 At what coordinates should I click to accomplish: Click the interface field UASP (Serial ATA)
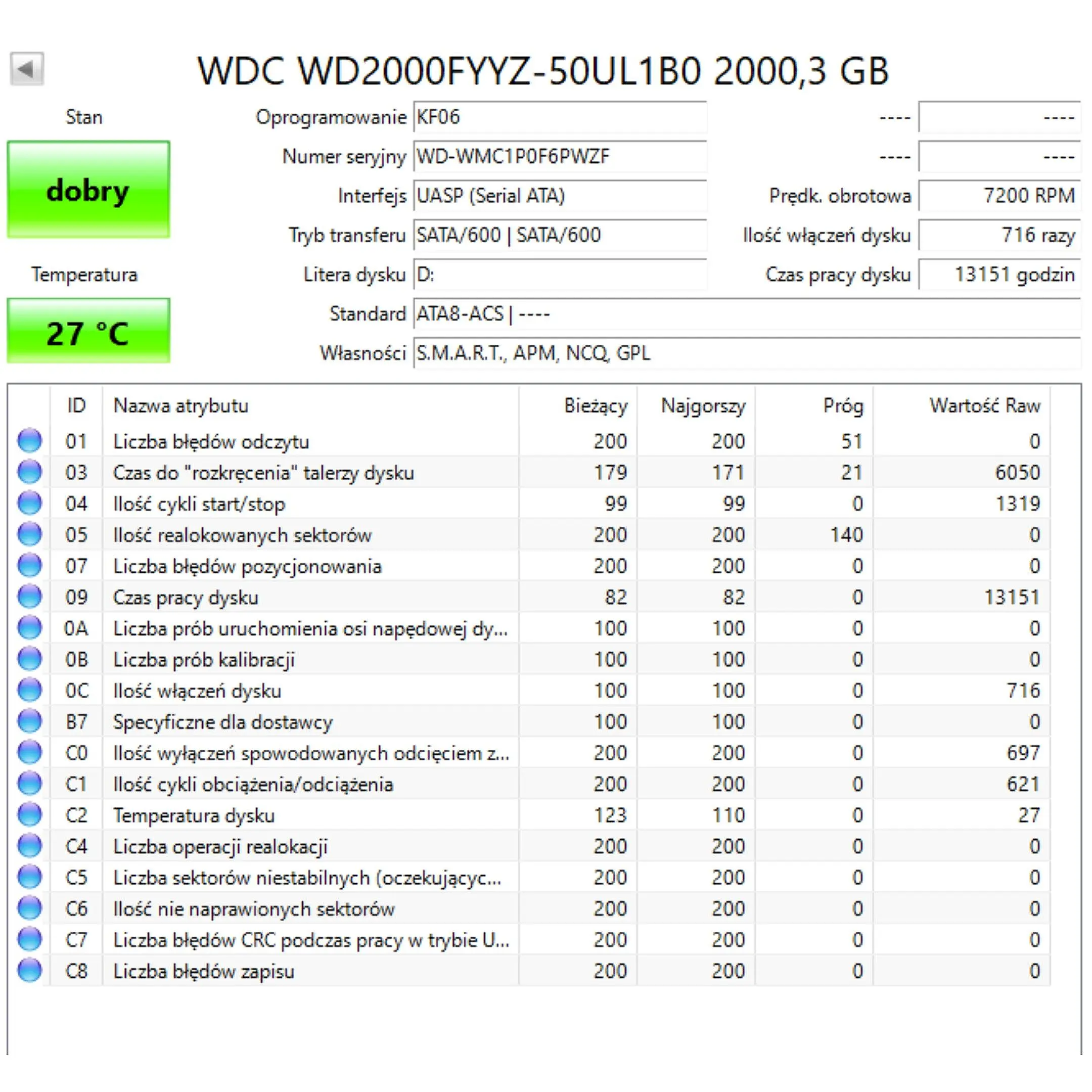coord(560,196)
